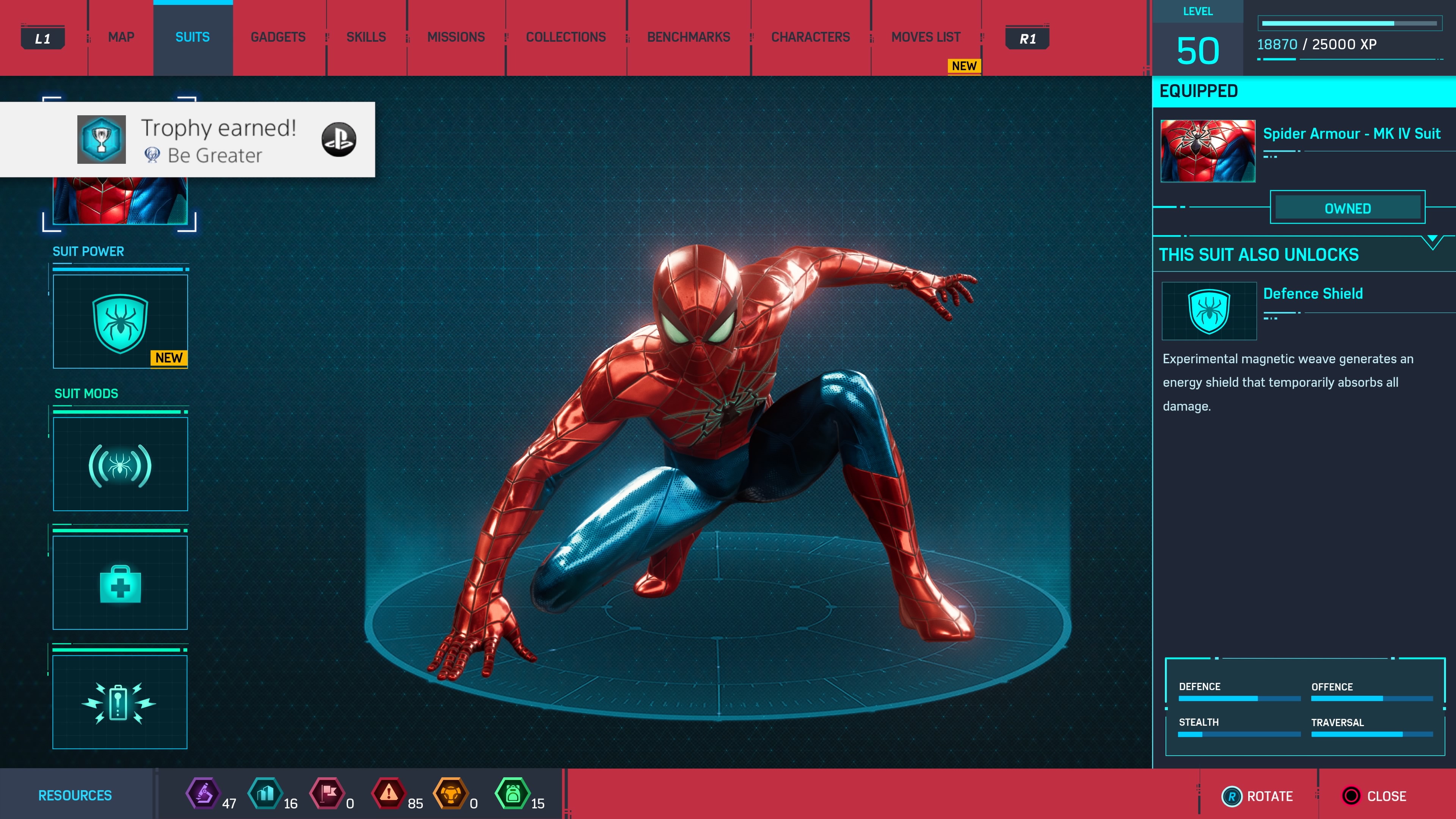Select the Defence Shield suit power slot

coord(121,322)
